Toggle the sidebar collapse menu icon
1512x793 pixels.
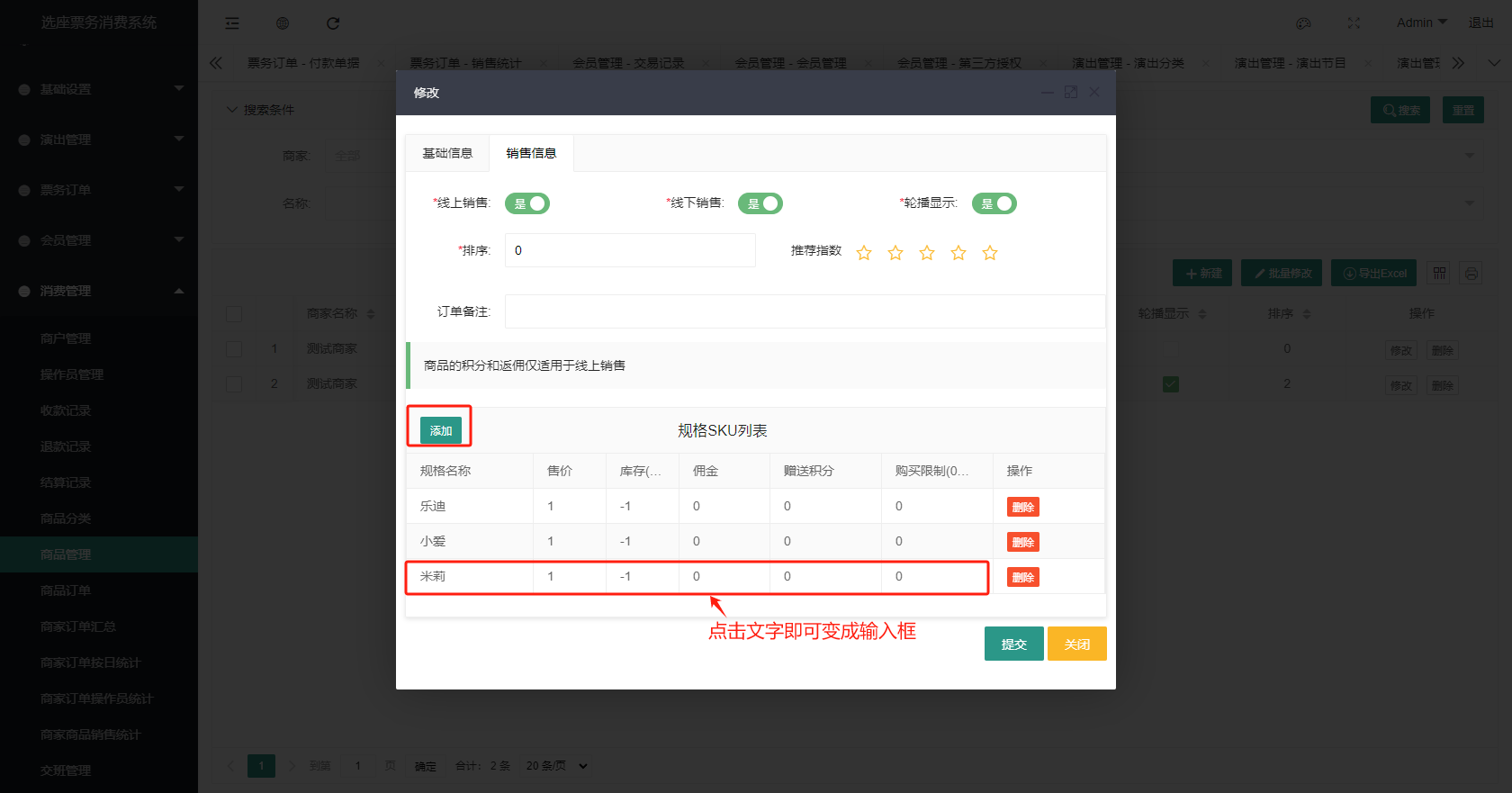pos(232,23)
